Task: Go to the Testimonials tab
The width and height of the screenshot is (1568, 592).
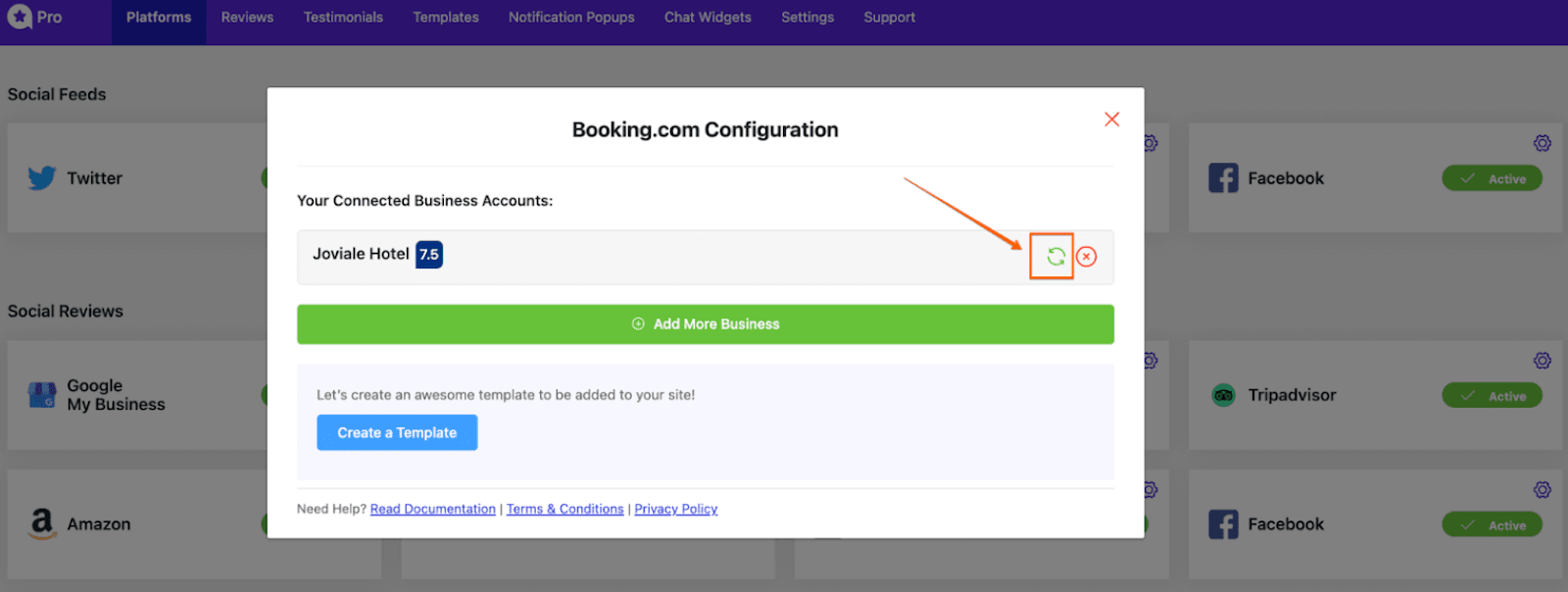Action: click(x=343, y=18)
